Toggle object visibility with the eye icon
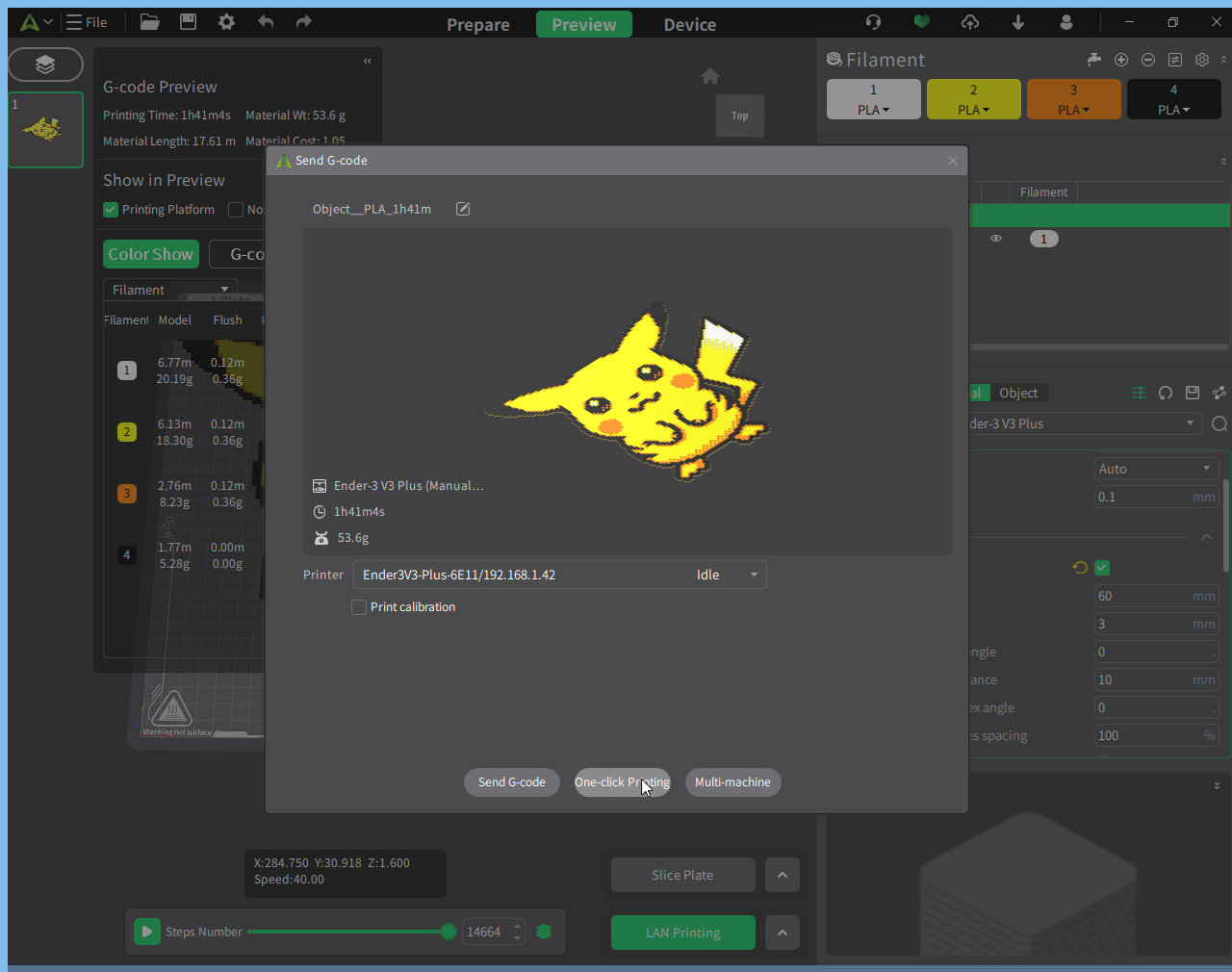1232x972 pixels. click(996, 239)
